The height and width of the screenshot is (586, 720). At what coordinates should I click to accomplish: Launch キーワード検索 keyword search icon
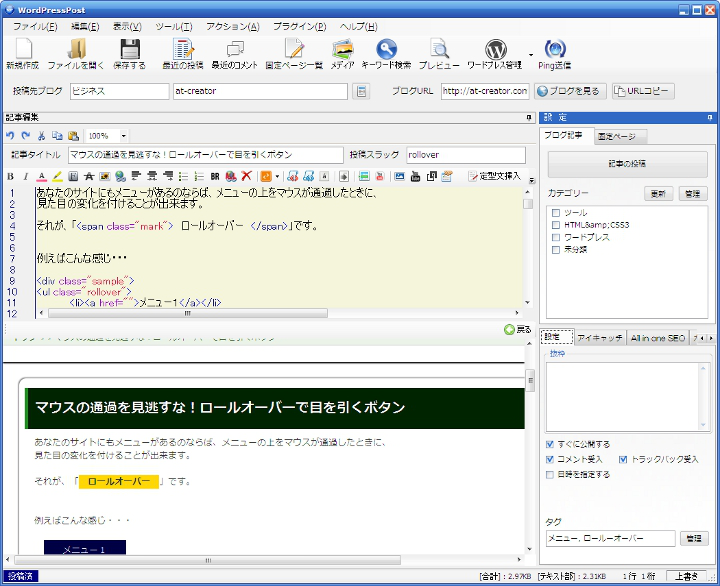point(386,49)
